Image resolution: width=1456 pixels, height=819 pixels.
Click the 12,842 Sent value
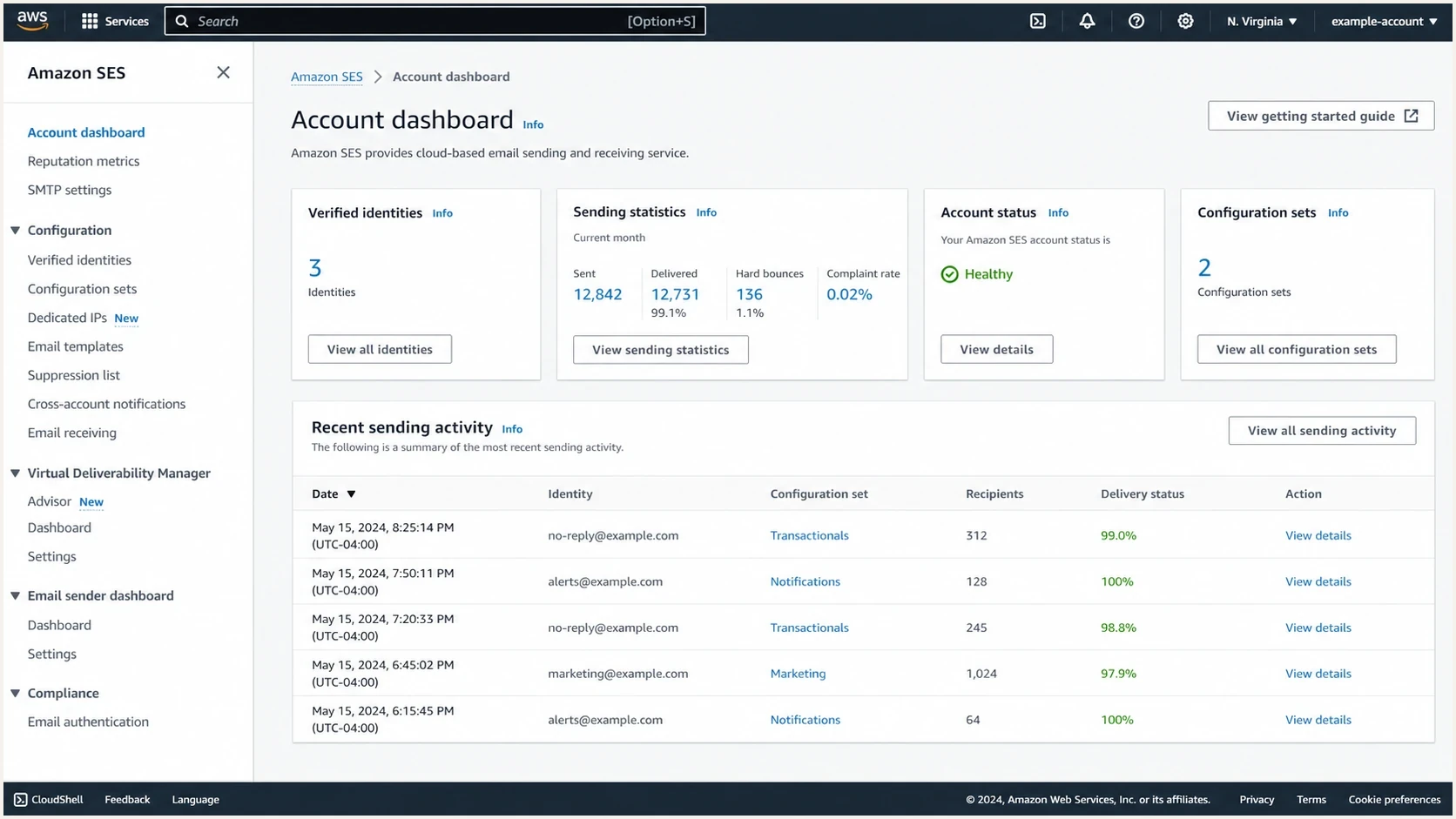(597, 294)
